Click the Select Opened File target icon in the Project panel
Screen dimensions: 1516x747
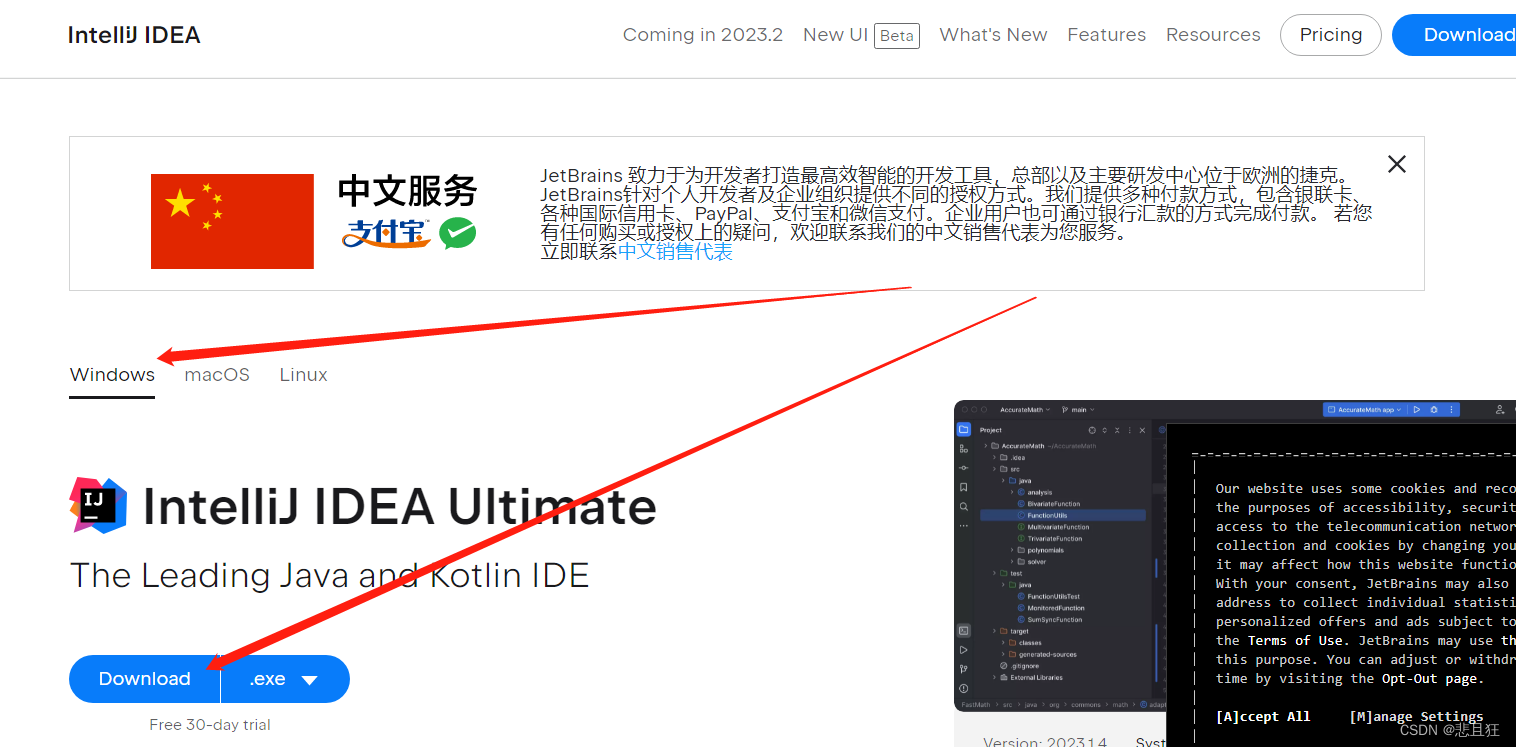[1092, 430]
